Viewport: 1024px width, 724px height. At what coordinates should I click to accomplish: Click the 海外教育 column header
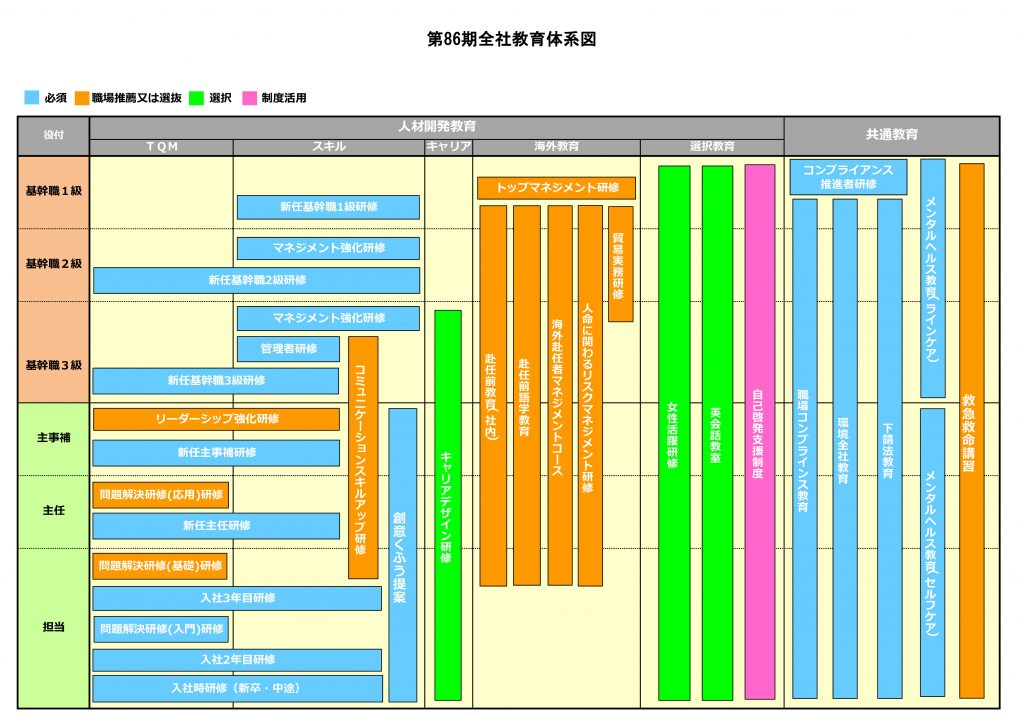coord(556,147)
